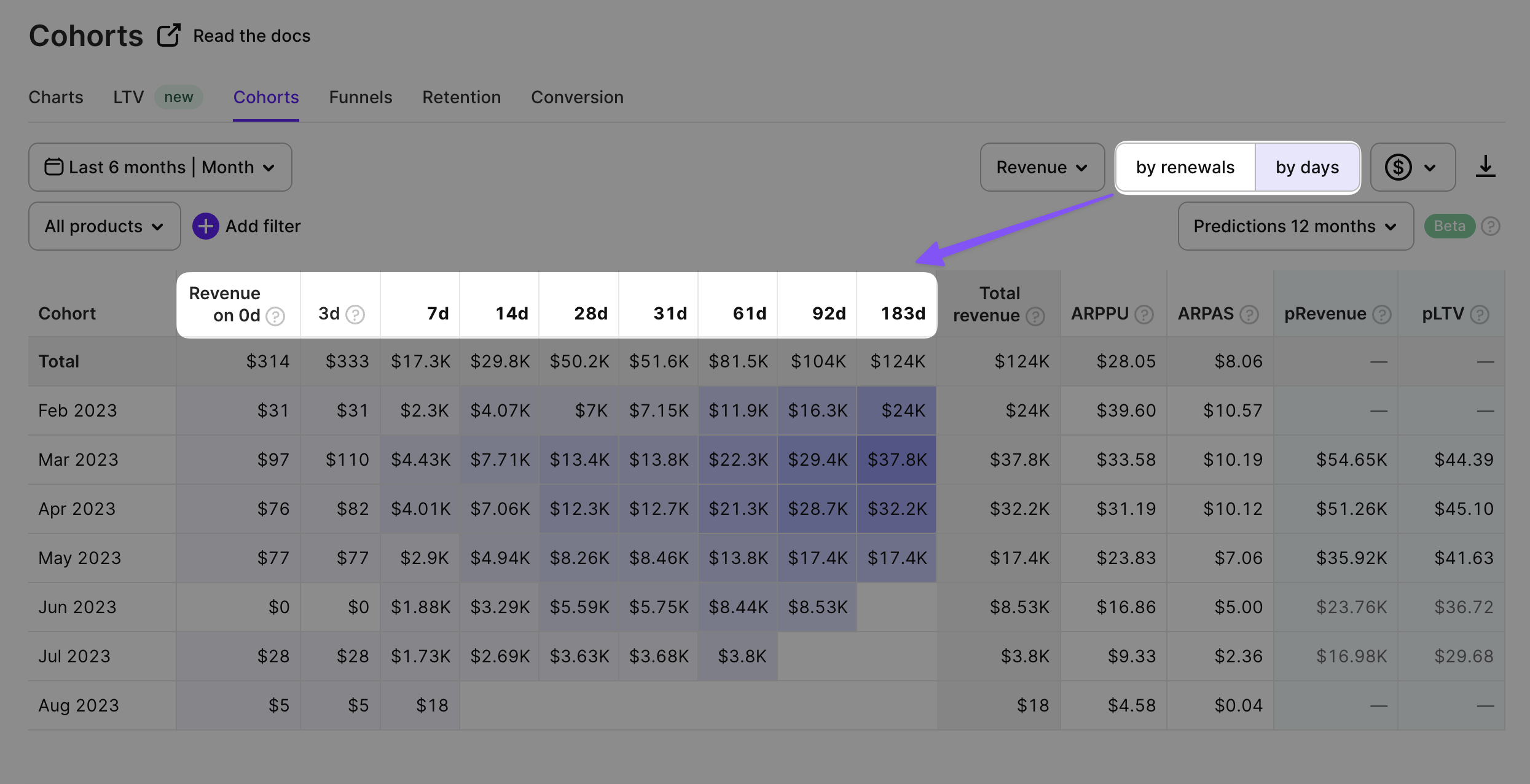Switch to the Funnels tab
The image size is (1530, 784).
360,97
